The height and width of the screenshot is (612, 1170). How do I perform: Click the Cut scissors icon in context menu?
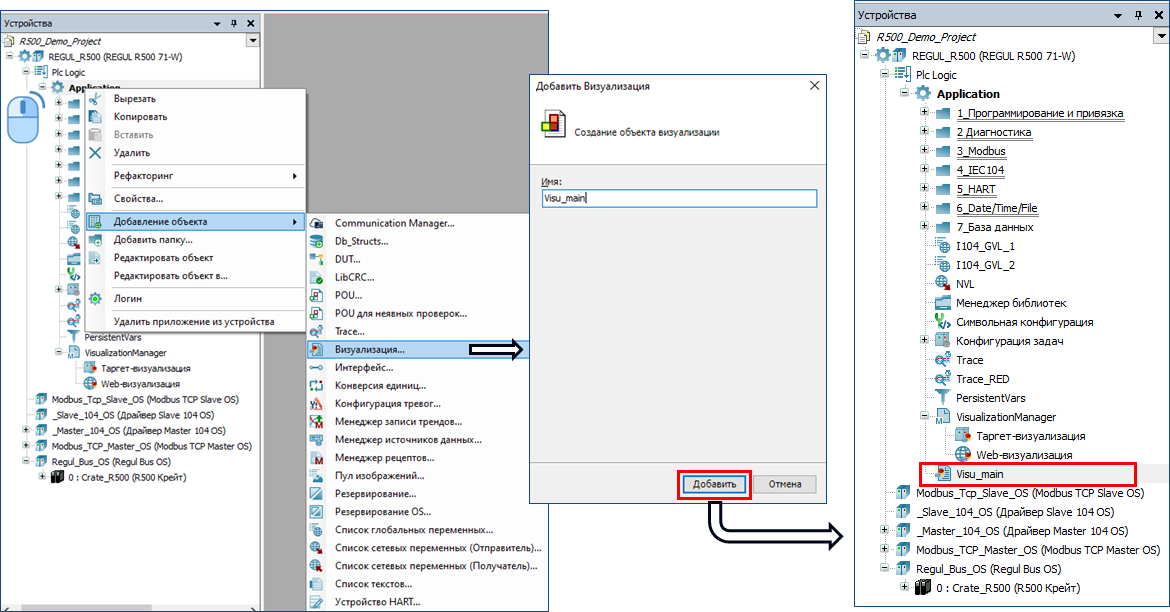[95, 99]
